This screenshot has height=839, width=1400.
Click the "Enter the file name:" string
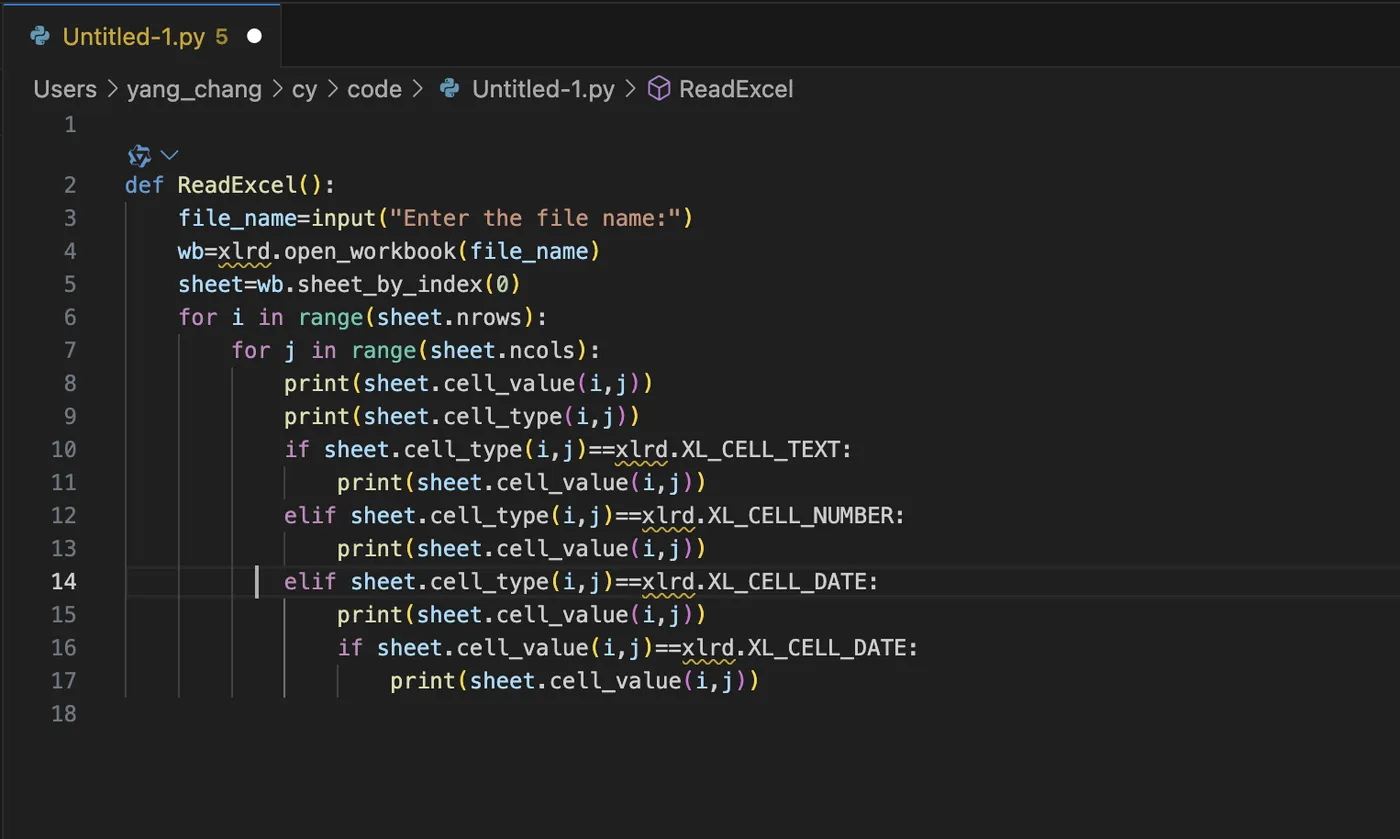point(535,218)
